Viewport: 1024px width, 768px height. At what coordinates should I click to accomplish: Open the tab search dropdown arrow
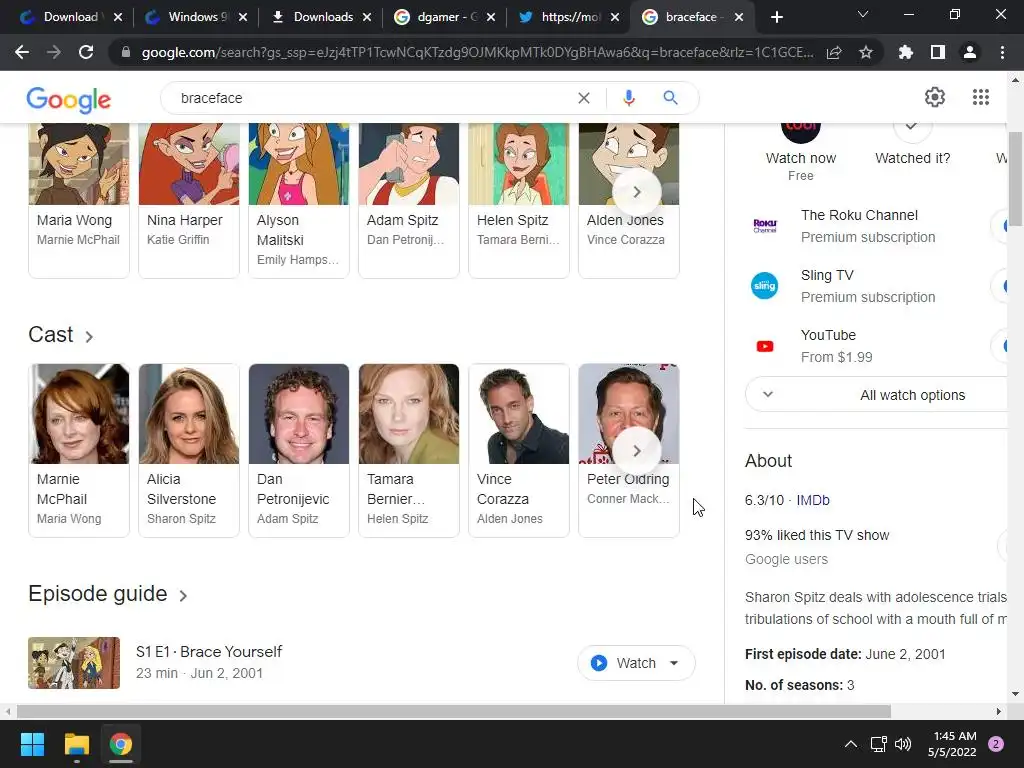pyautogui.click(x=863, y=14)
